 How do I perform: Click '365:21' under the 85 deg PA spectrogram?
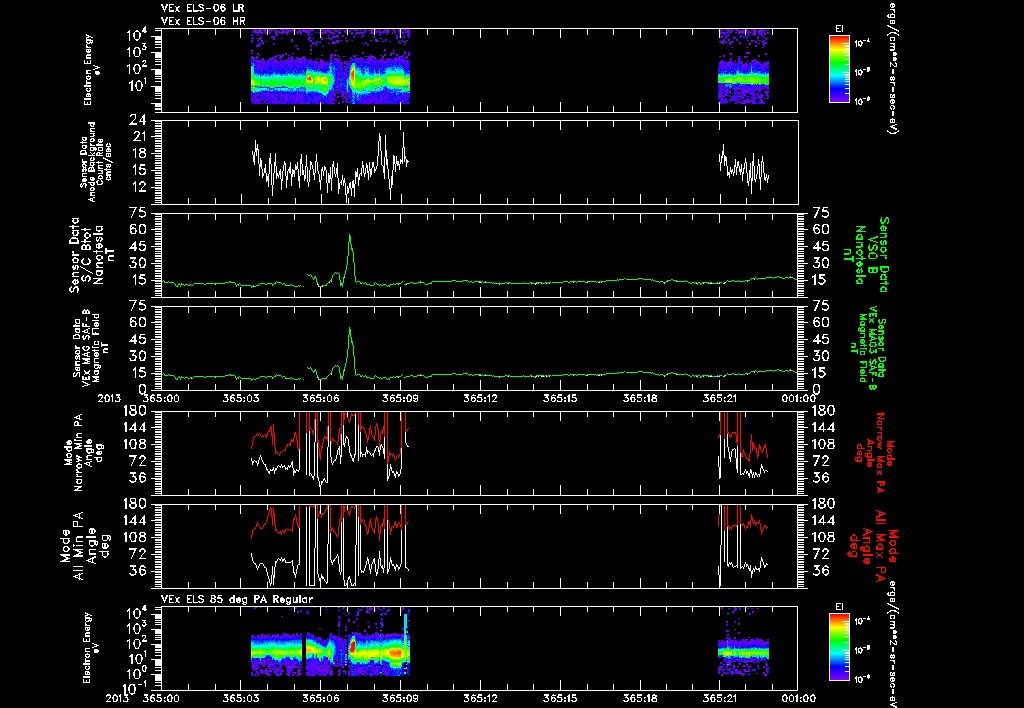coord(719,699)
